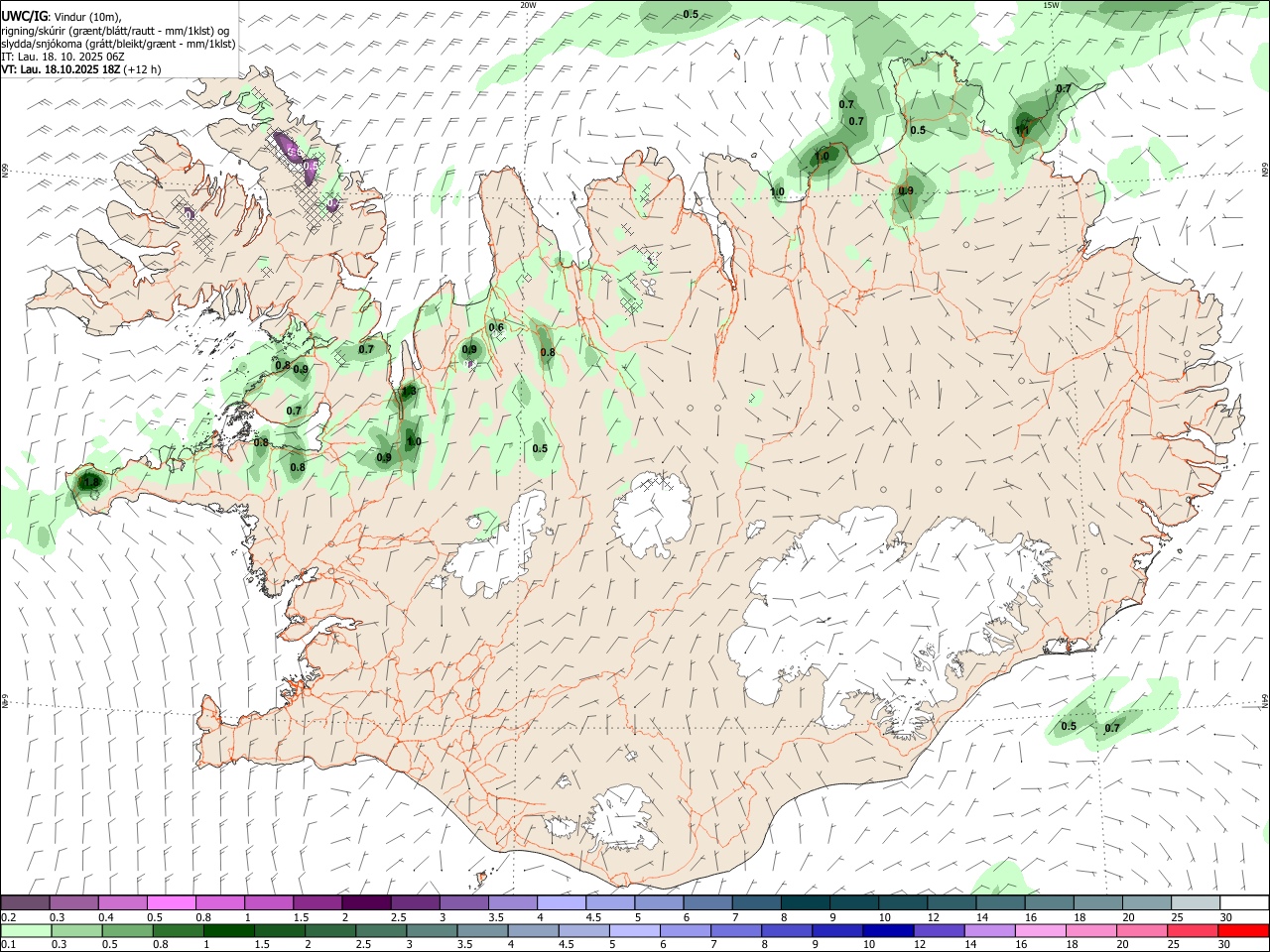Screen dimensions: 1270x952
Task: Click the 0.1 label under the lower scale
Action: tap(8, 944)
